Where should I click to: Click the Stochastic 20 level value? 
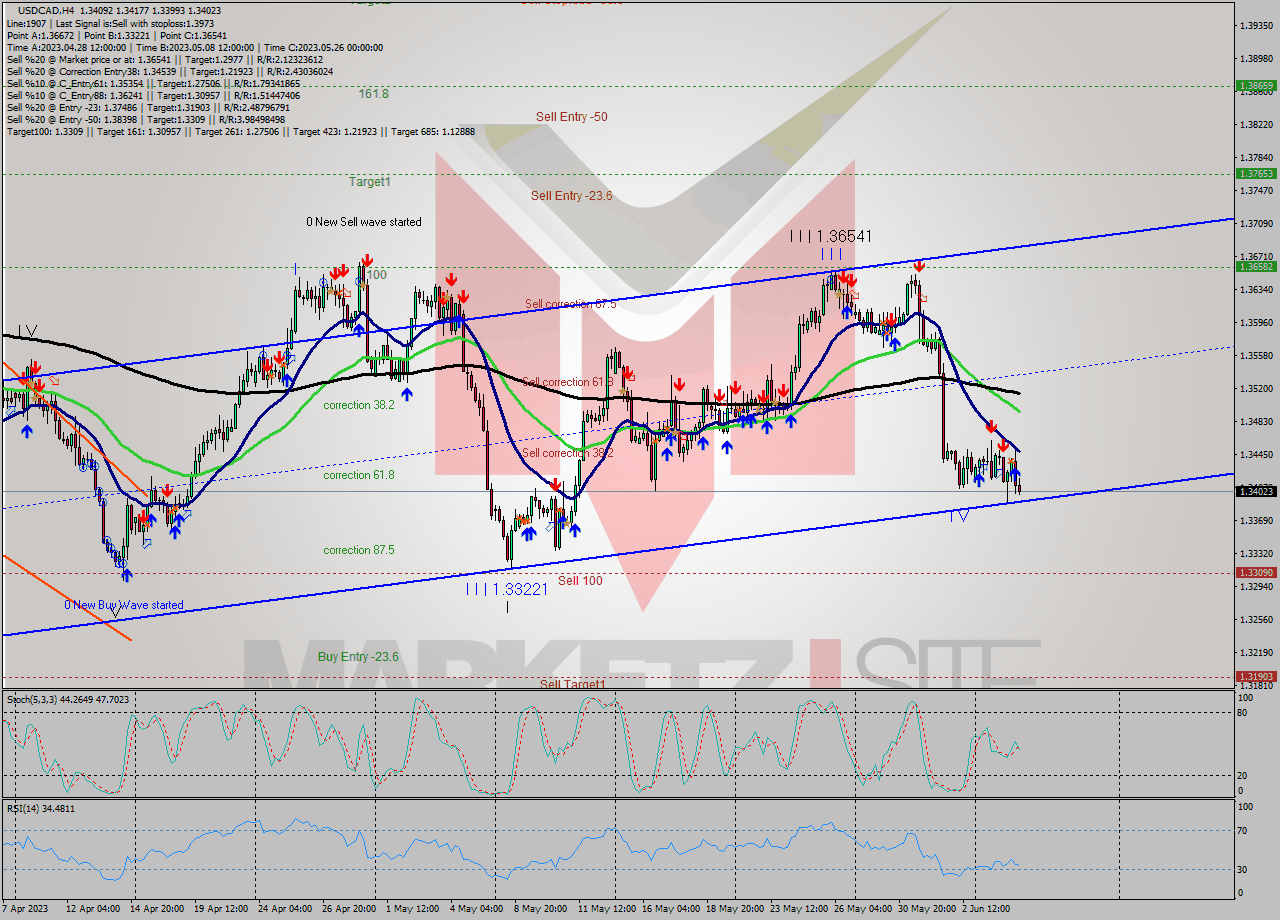coord(1241,776)
